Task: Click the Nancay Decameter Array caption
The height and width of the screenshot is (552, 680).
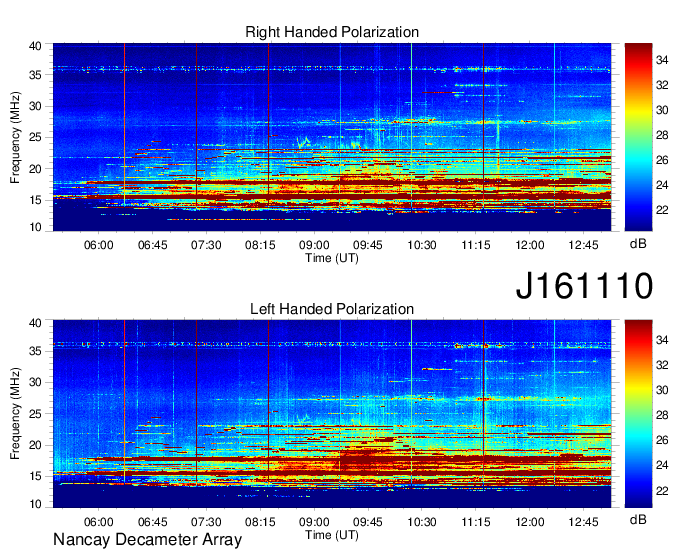Action: tap(147, 539)
